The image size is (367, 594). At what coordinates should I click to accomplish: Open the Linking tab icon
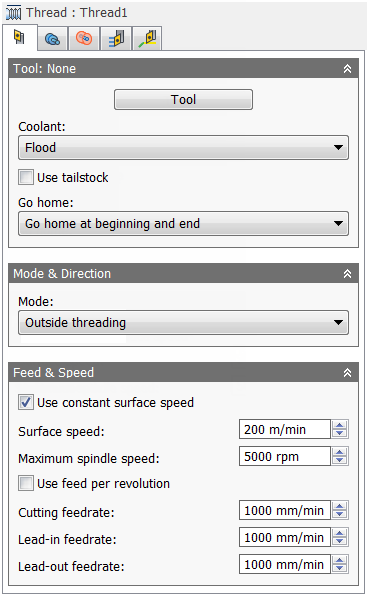click(x=147, y=38)
